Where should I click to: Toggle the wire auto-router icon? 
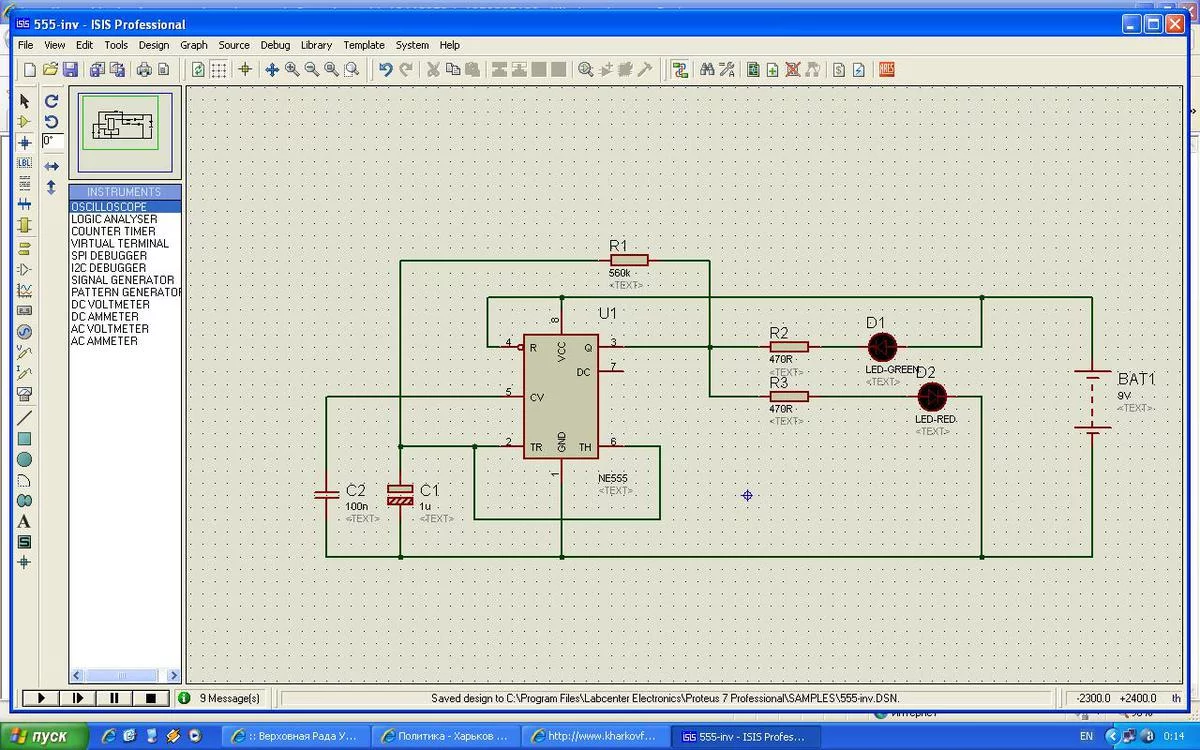(x=680, y=69)
